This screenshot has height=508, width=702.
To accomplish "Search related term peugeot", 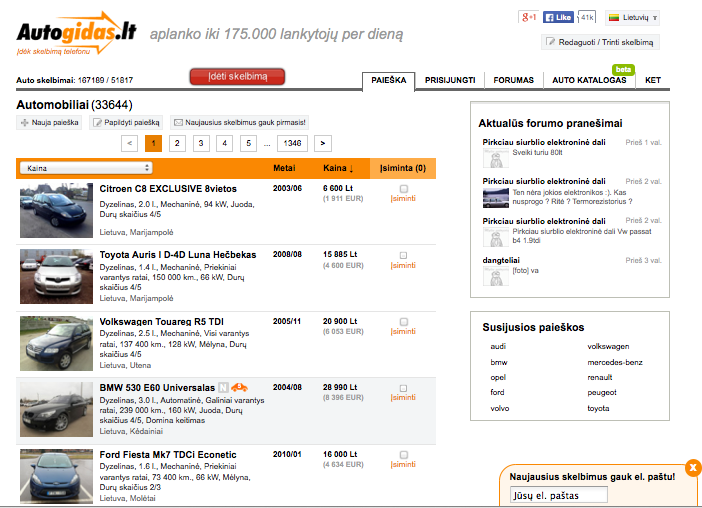I will pos(602,393).
